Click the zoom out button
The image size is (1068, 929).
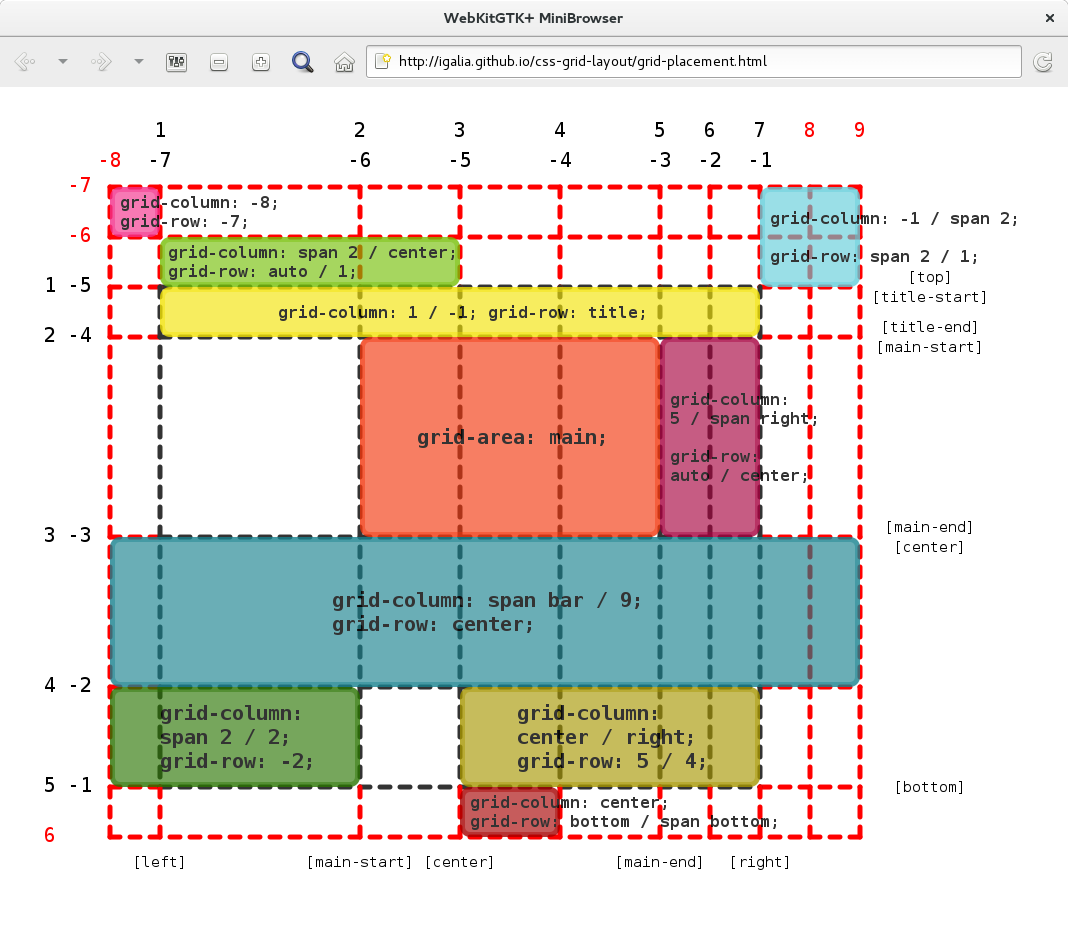point(219,62)
